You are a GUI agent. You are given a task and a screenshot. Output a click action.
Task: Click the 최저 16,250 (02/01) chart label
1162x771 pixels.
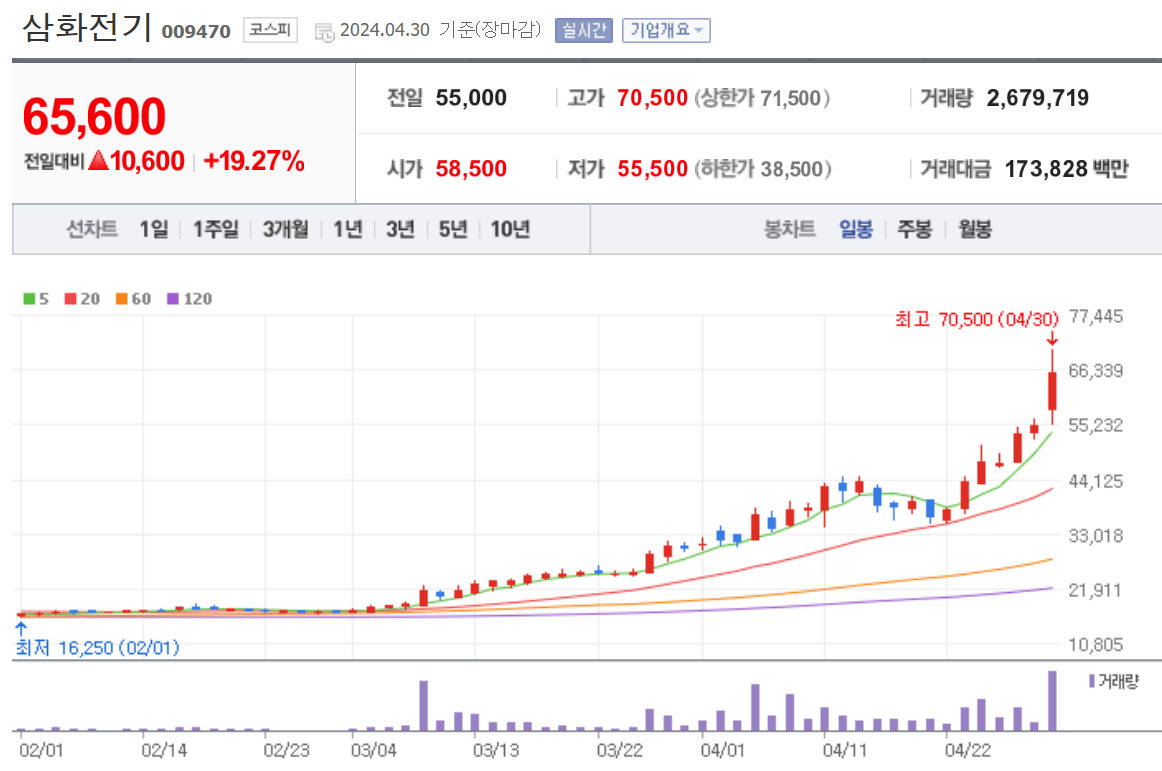point(98,648)
